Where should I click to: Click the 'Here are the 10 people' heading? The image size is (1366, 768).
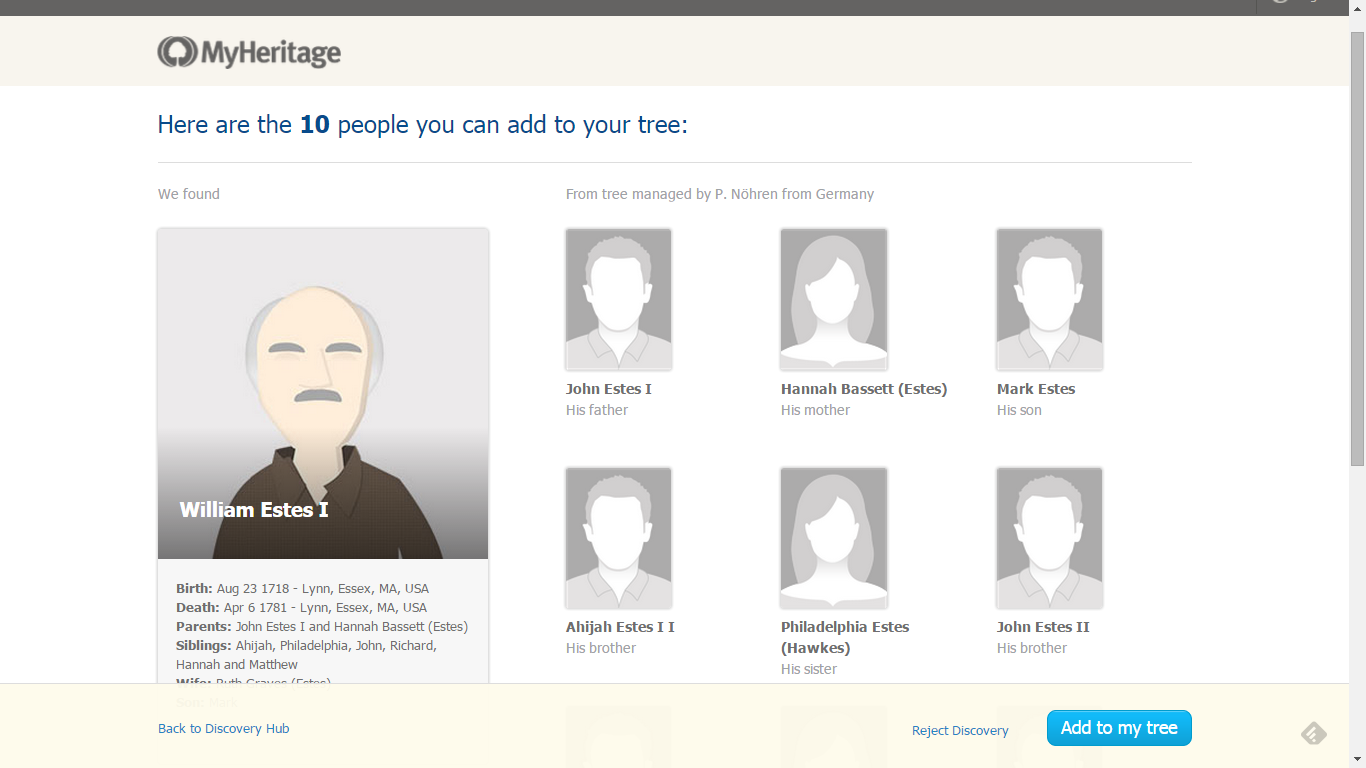click(423, 125)
